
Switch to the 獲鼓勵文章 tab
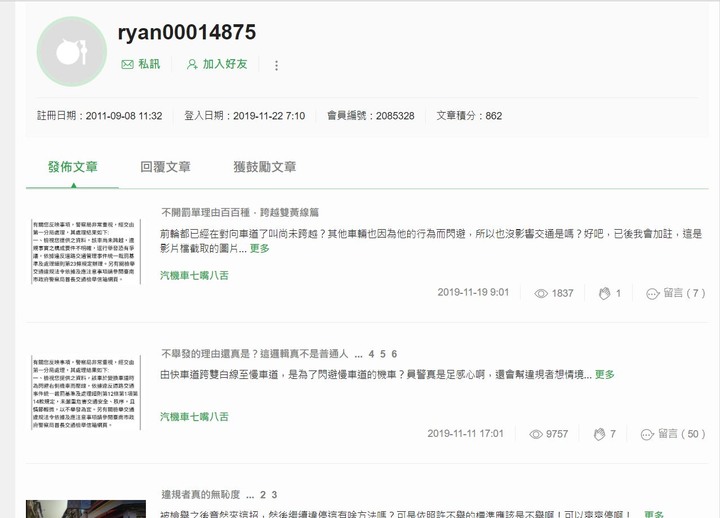[264, 167]
